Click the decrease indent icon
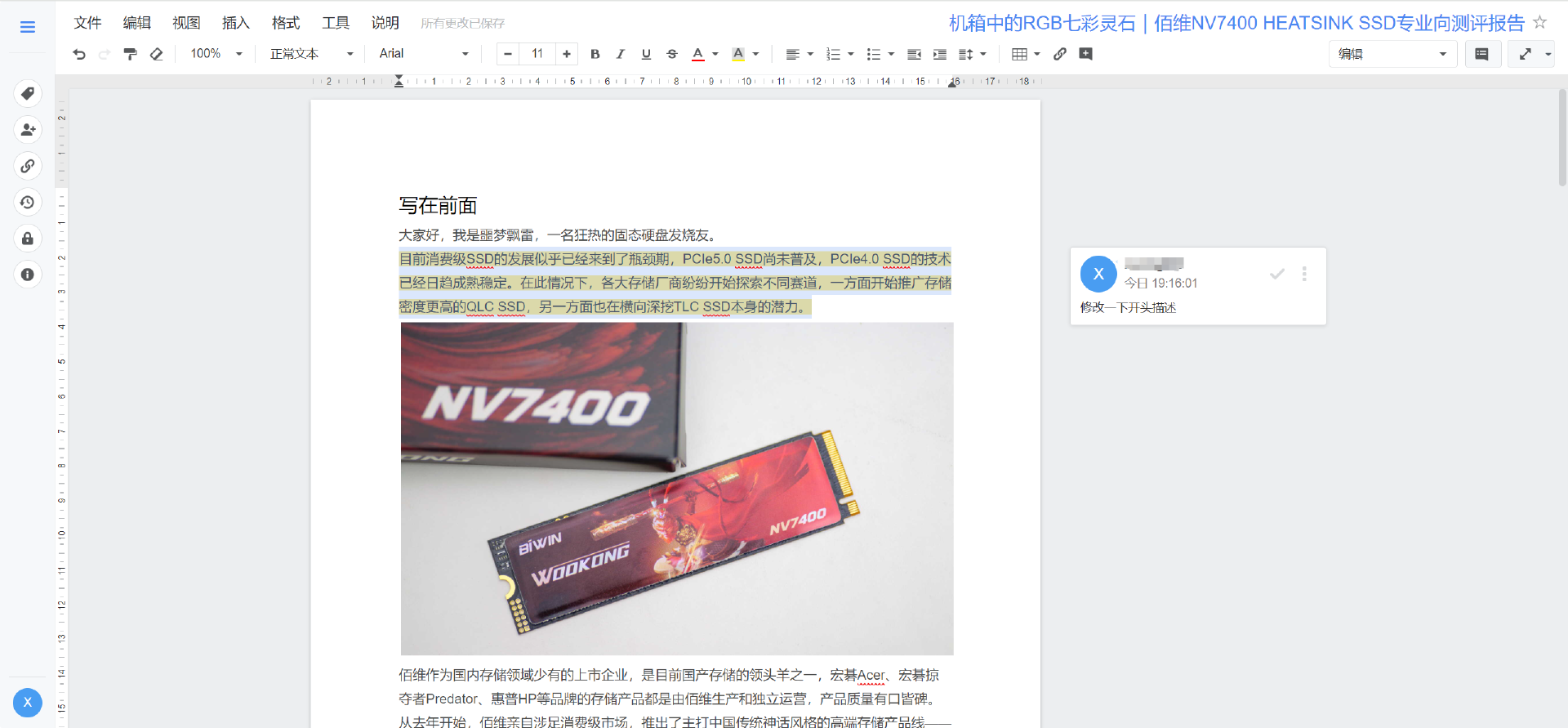 click(x=914, y=54)
